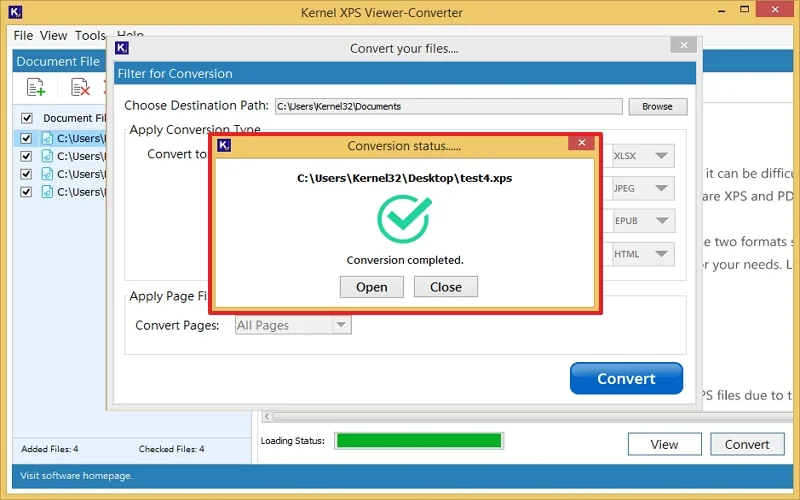Toggle the Document File header checkbox
The image size is (800, 500).
click(x=27, y=118)
